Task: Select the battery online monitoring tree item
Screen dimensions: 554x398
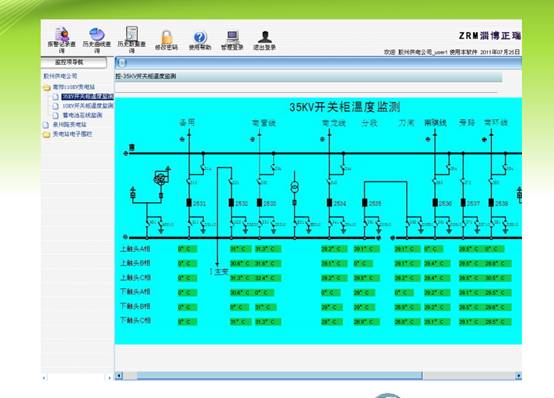Action: (82, 115)
